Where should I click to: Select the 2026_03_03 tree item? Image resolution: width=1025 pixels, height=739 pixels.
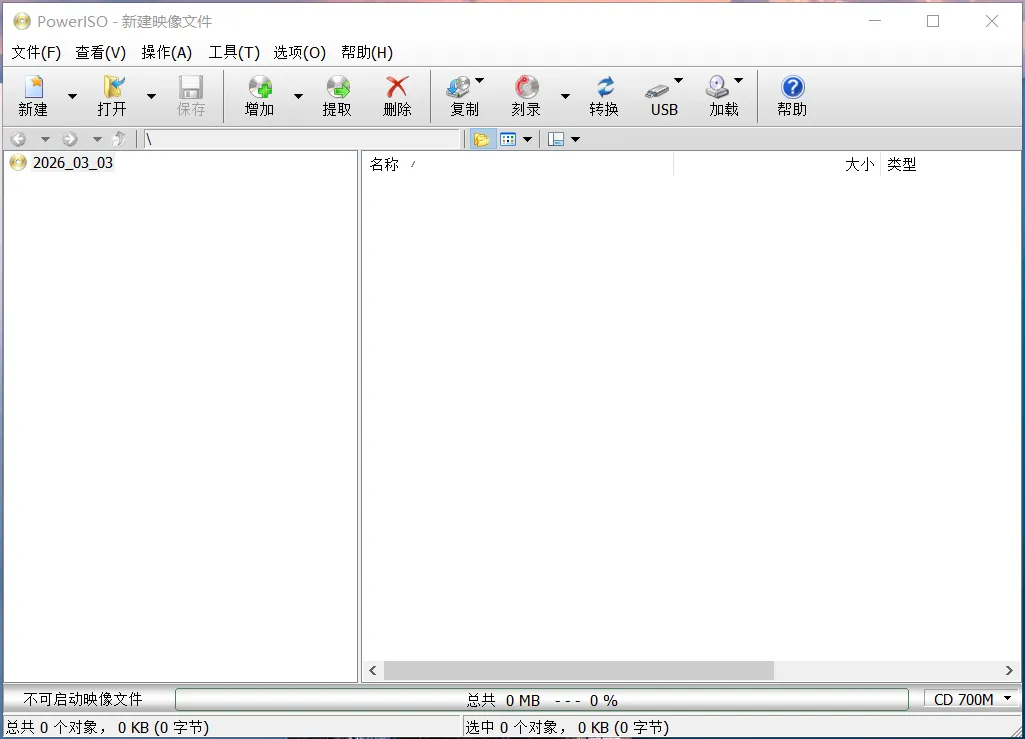[73, 163]
